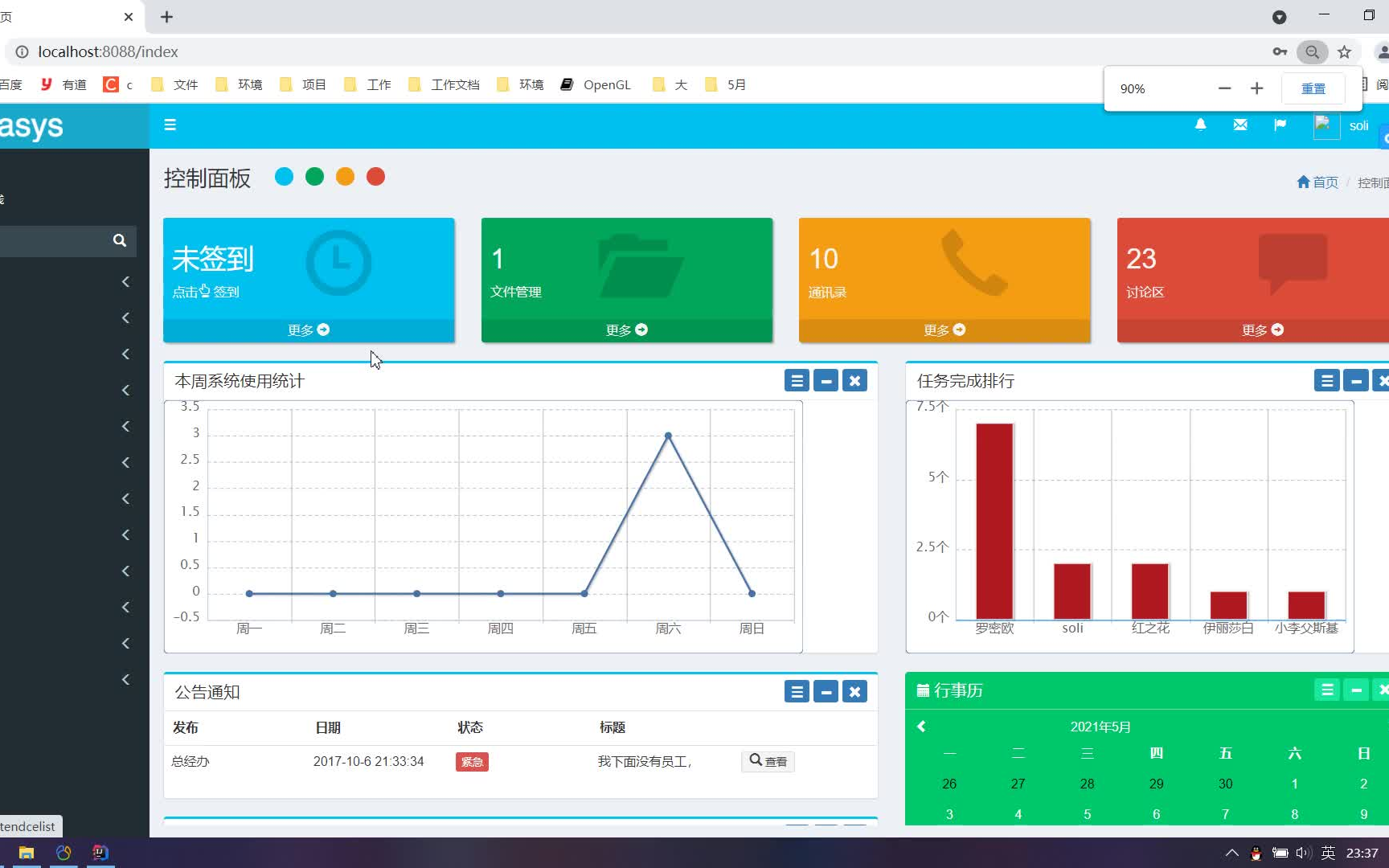Open list menu of 本周系统使用统计 panel
This screenshot has height=868, width=1389.
click(797, 381)
